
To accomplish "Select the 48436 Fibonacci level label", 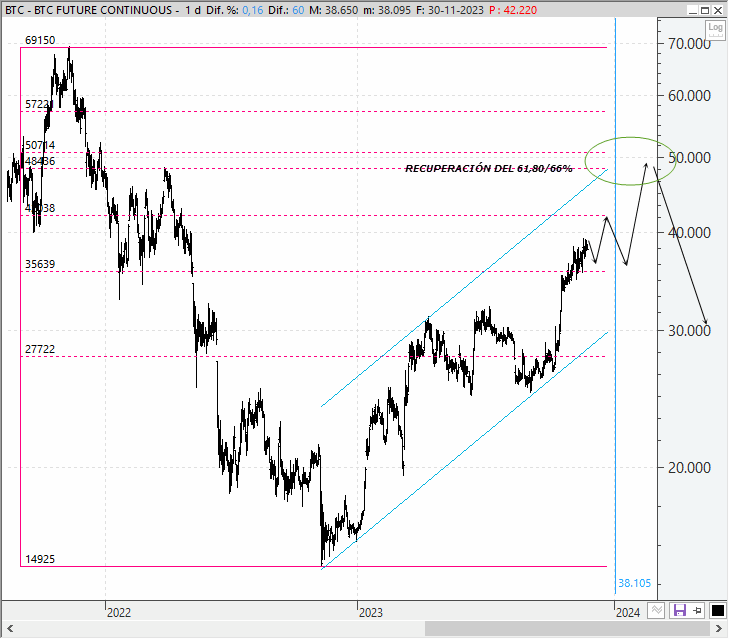I will [40, 161].
